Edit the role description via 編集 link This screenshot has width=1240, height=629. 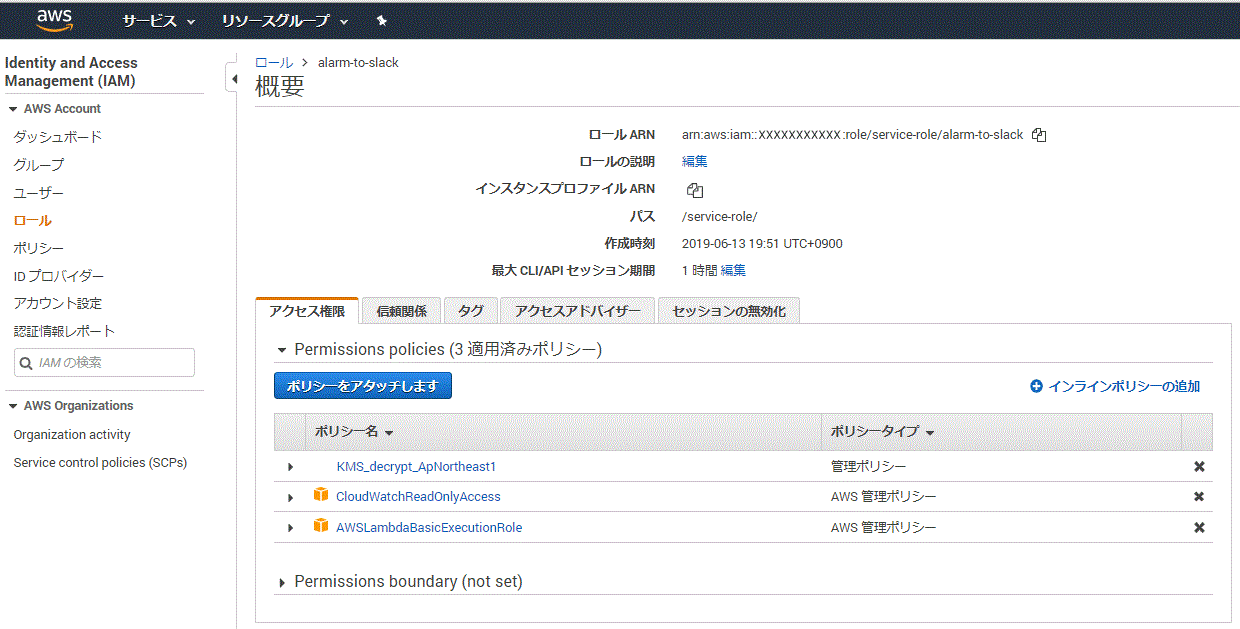tap(695, 161)
